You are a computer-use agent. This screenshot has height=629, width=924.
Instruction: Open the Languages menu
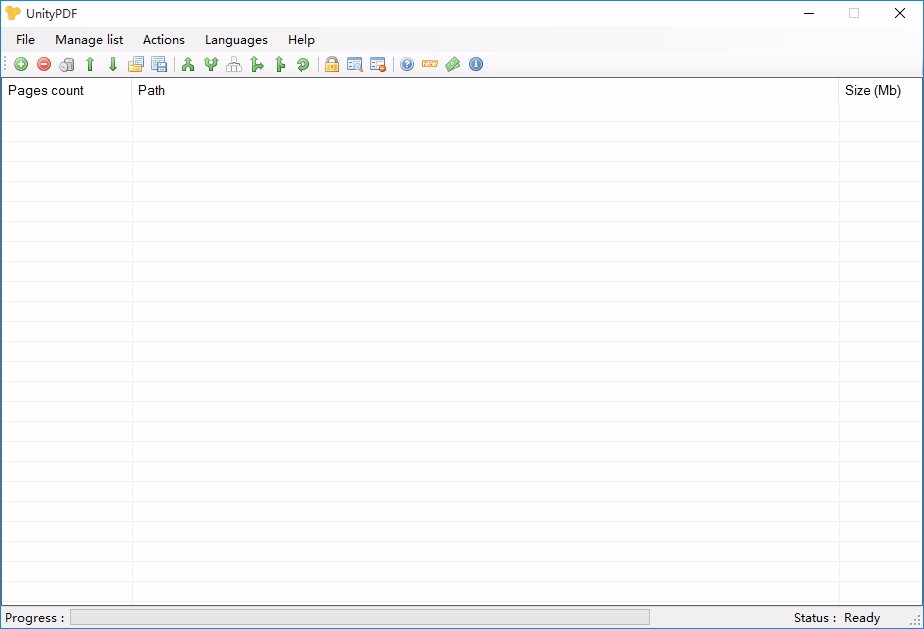[236, 39]
